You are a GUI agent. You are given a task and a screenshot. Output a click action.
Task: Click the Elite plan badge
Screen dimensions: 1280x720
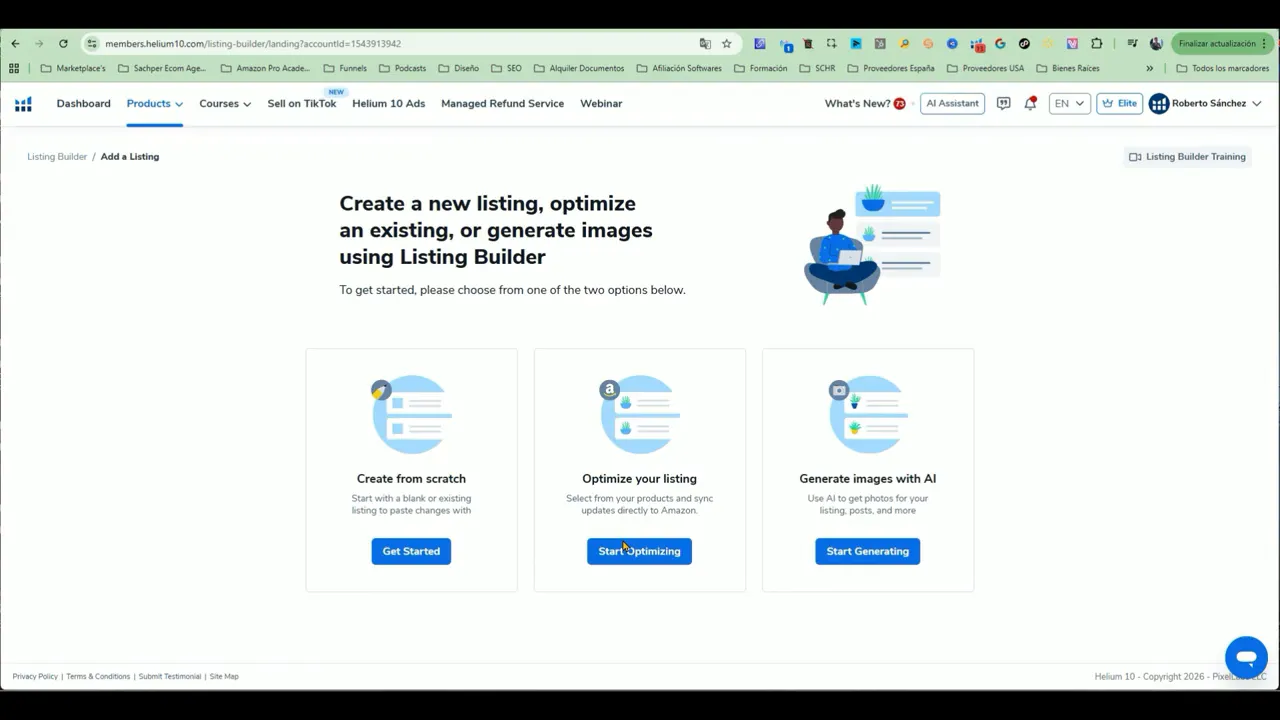[x=1119, y=104]
